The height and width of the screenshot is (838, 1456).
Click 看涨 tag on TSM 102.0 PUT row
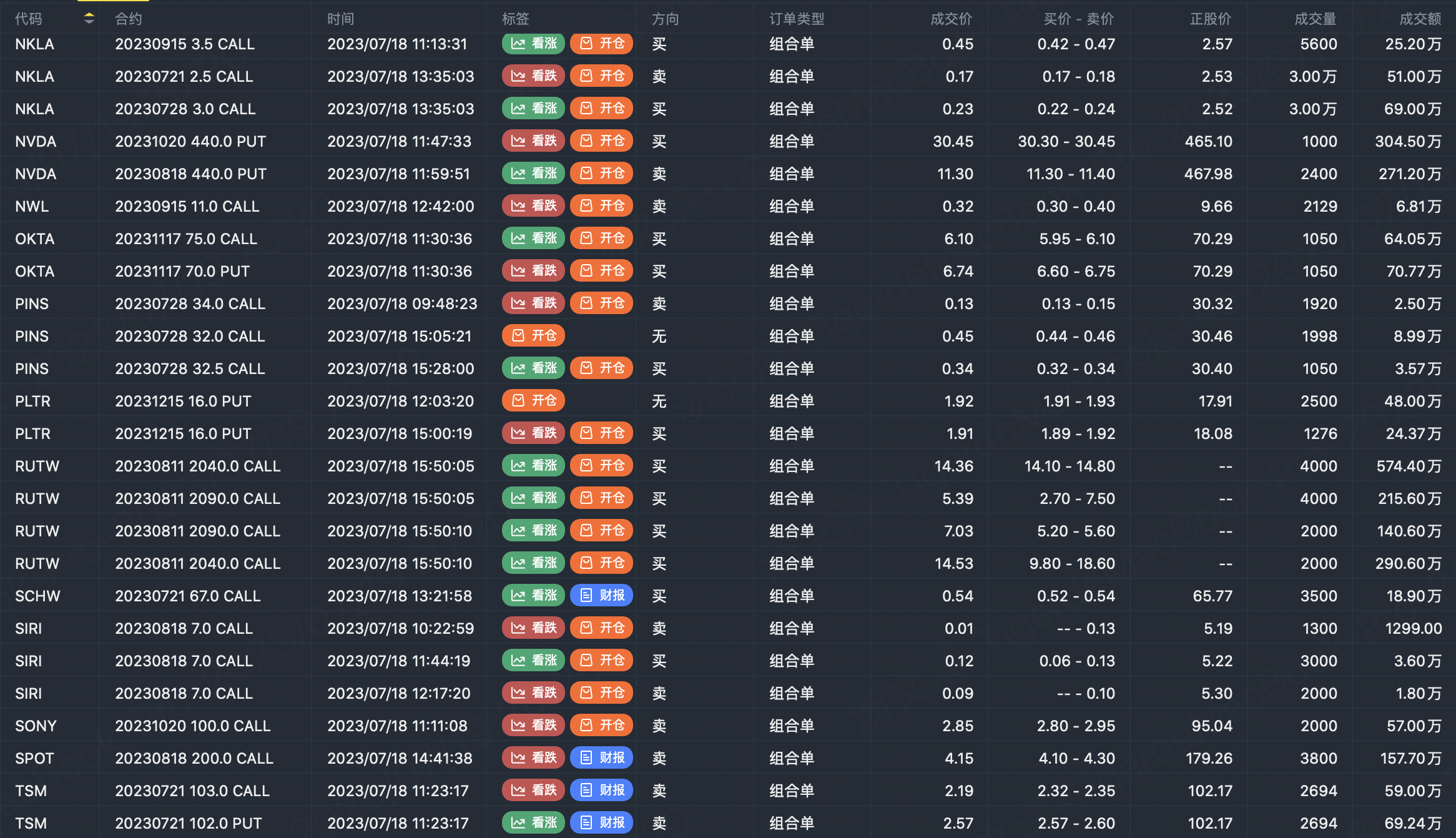pos(533,823)
